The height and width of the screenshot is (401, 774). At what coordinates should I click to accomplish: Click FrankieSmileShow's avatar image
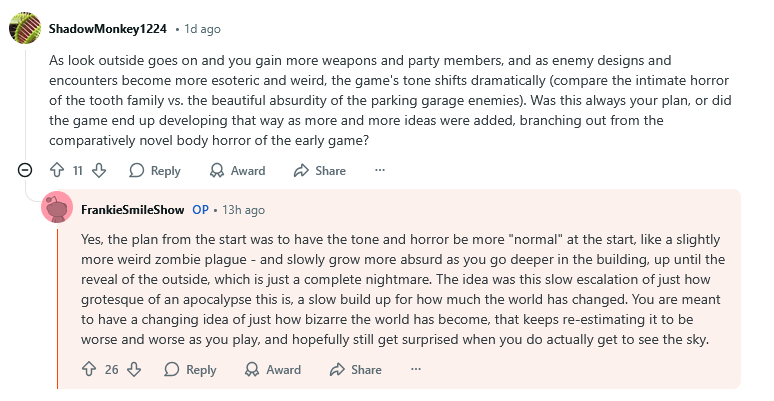coord(58,209)
